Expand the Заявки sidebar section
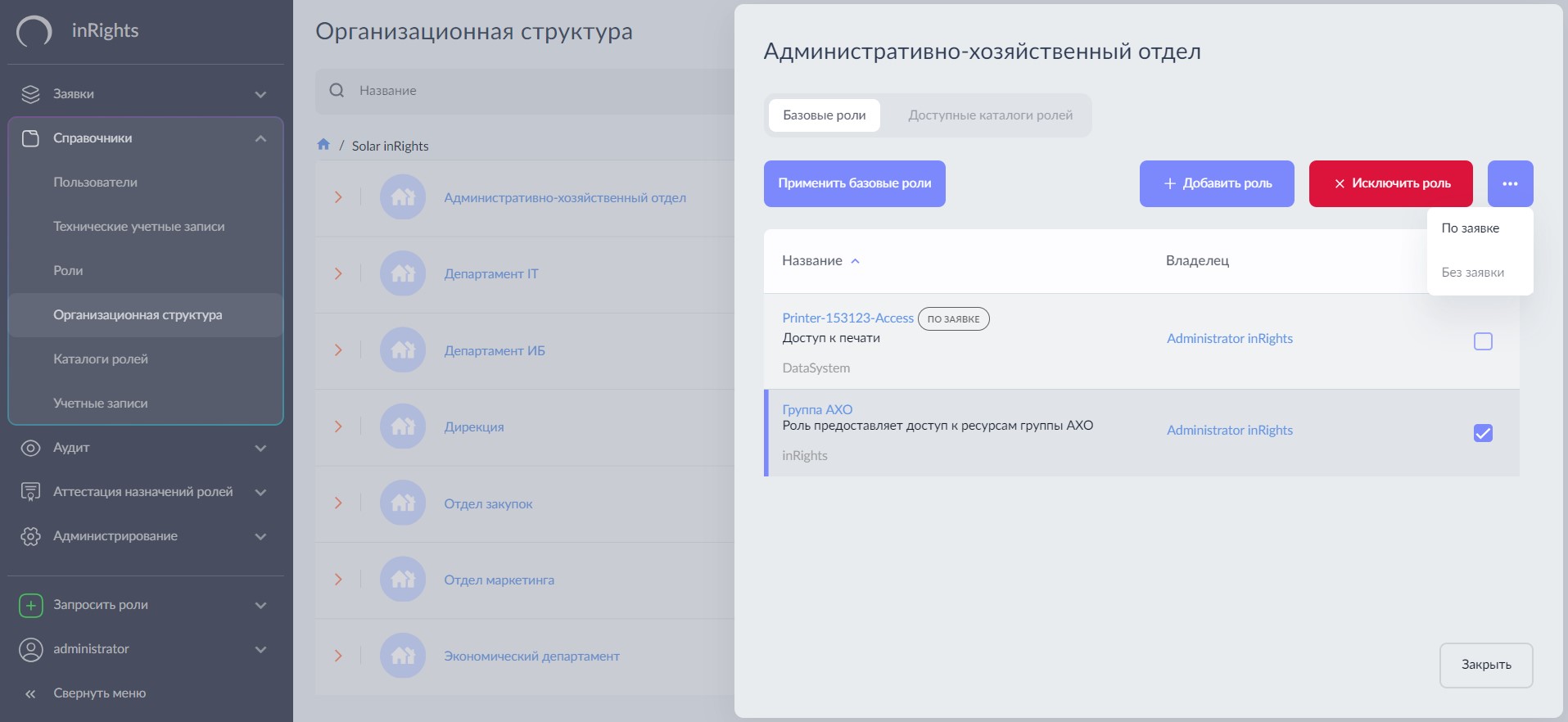Screen dimensions: 1568x722 pos(260,94)
